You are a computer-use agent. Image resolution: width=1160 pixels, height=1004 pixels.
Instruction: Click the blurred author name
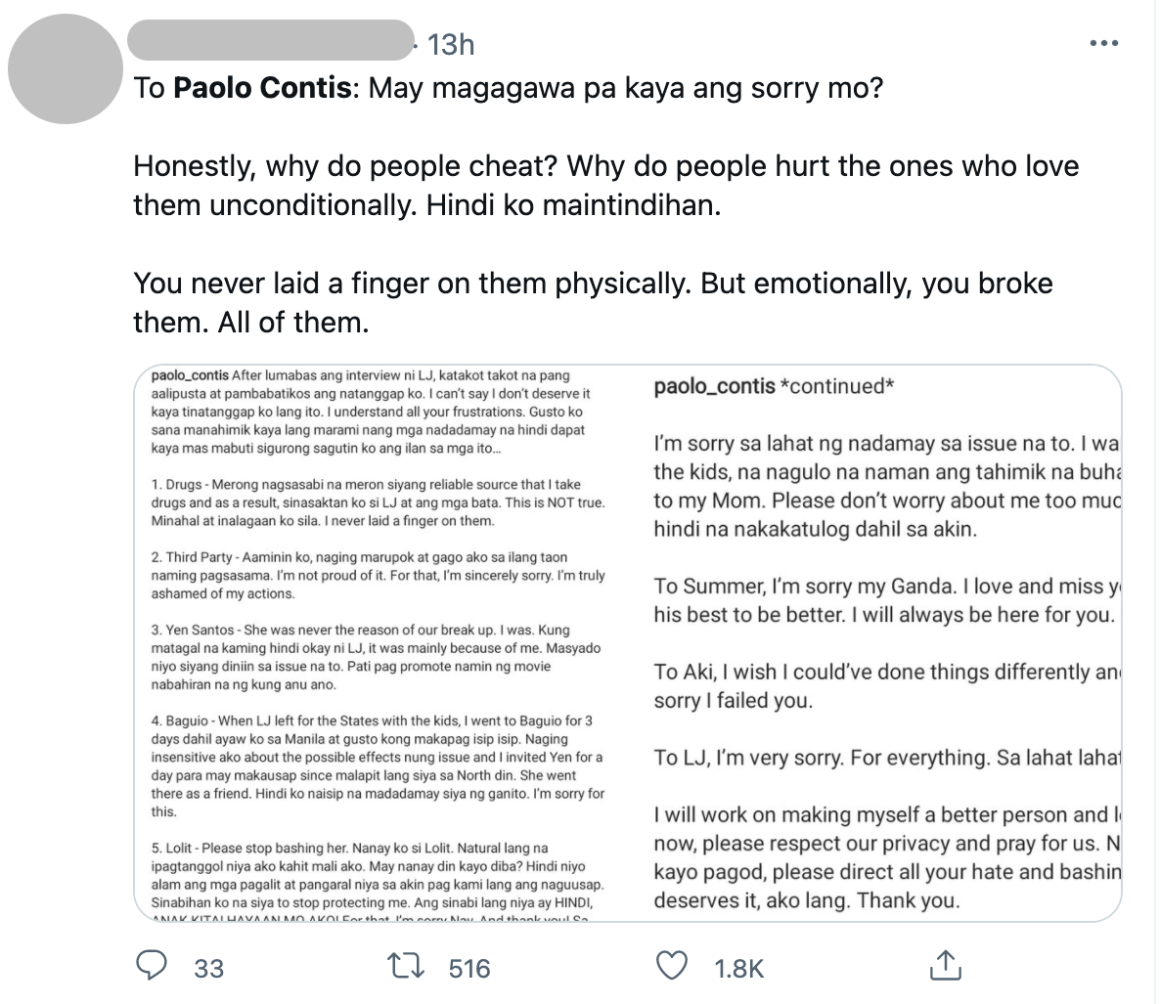[272, 43]
